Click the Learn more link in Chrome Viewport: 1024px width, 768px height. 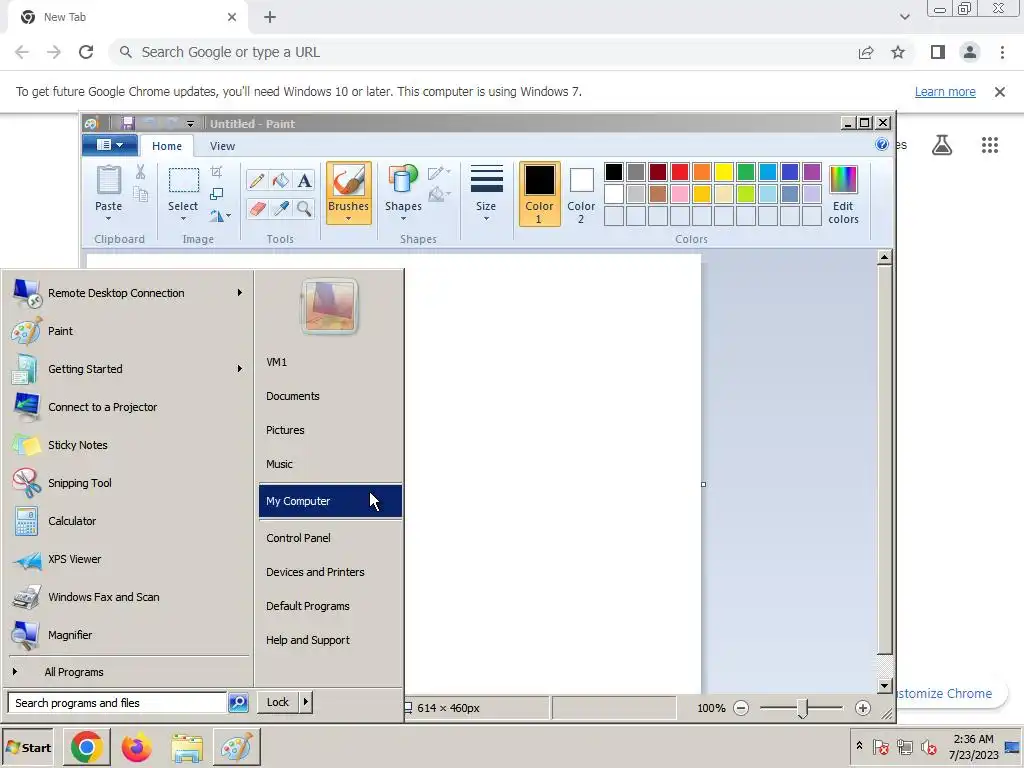pyautogui.click(x=945, y=92)
